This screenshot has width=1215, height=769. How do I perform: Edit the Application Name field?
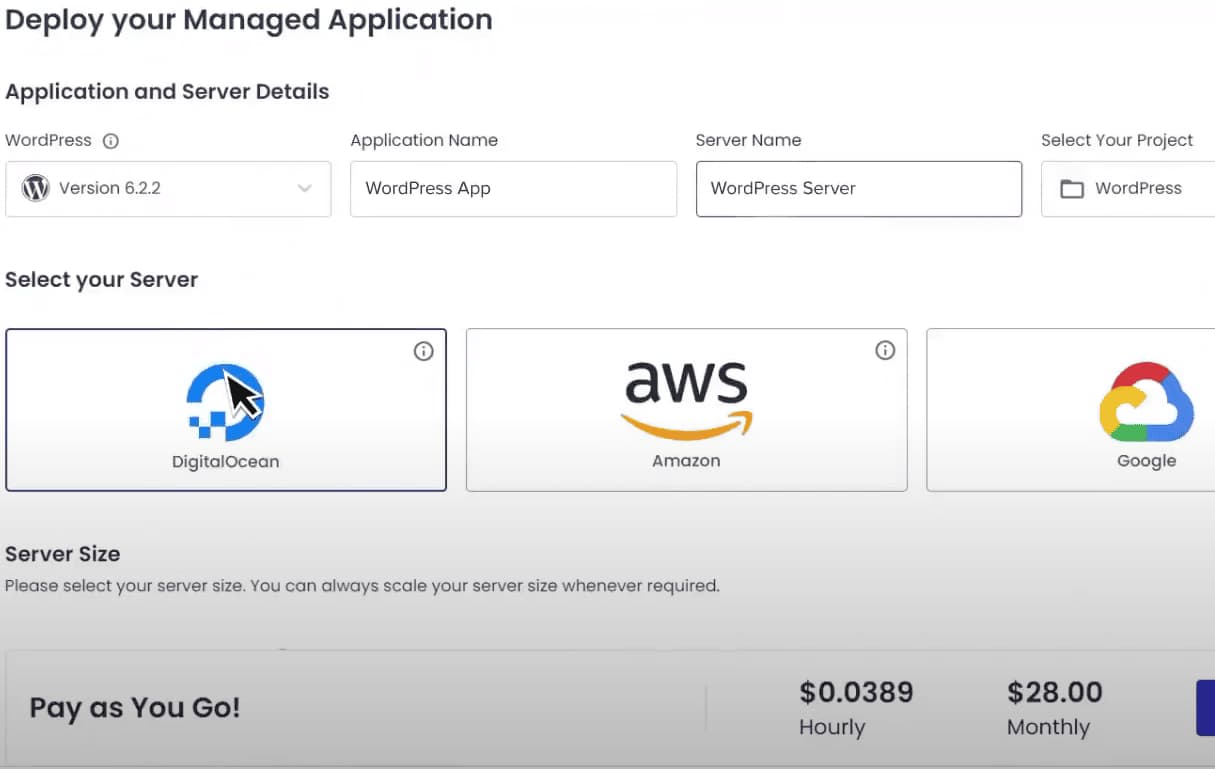(x=513, y=188)
